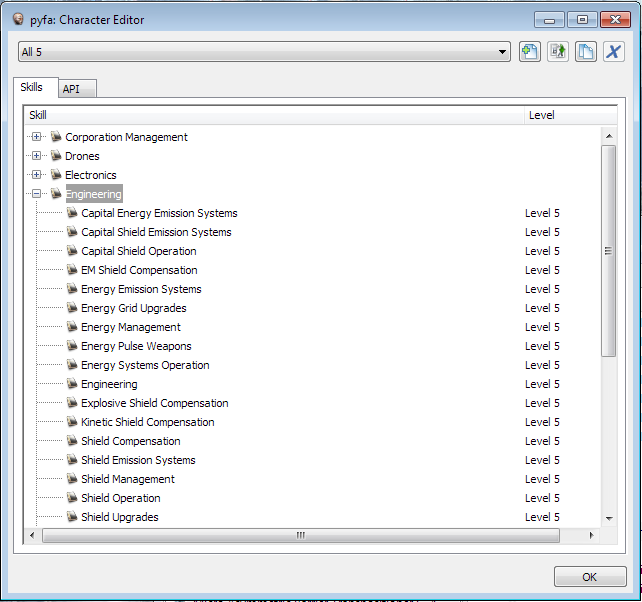Minimize the Character Editor window
This screenshot has width=642, height=602.
(x=549, y=20)
